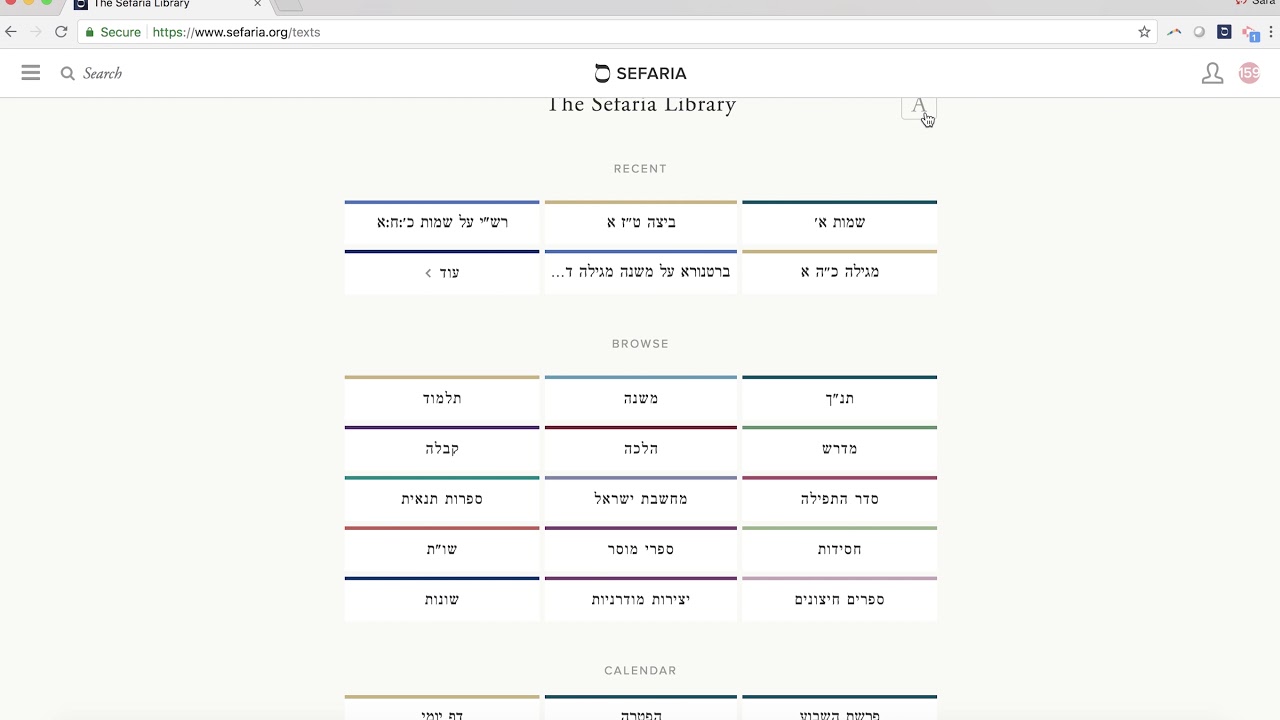
Task: Go back with the browser back arrow
Action: 11,32
